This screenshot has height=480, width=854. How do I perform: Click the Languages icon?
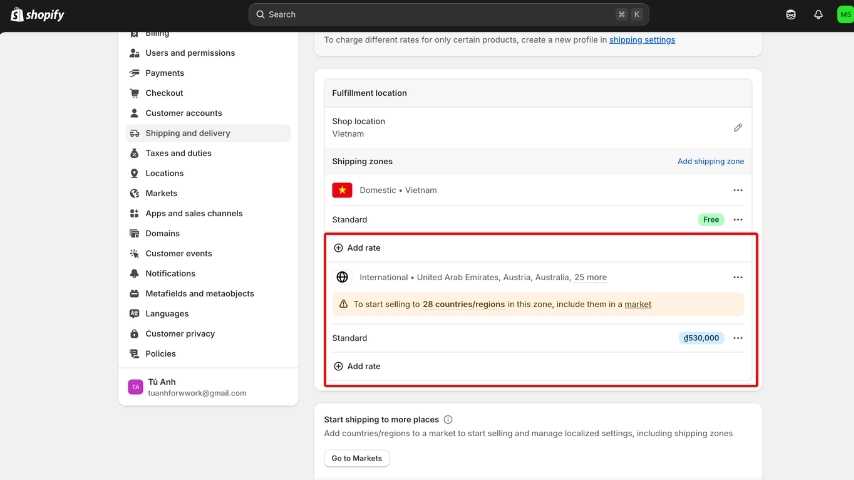coord(135,314)
